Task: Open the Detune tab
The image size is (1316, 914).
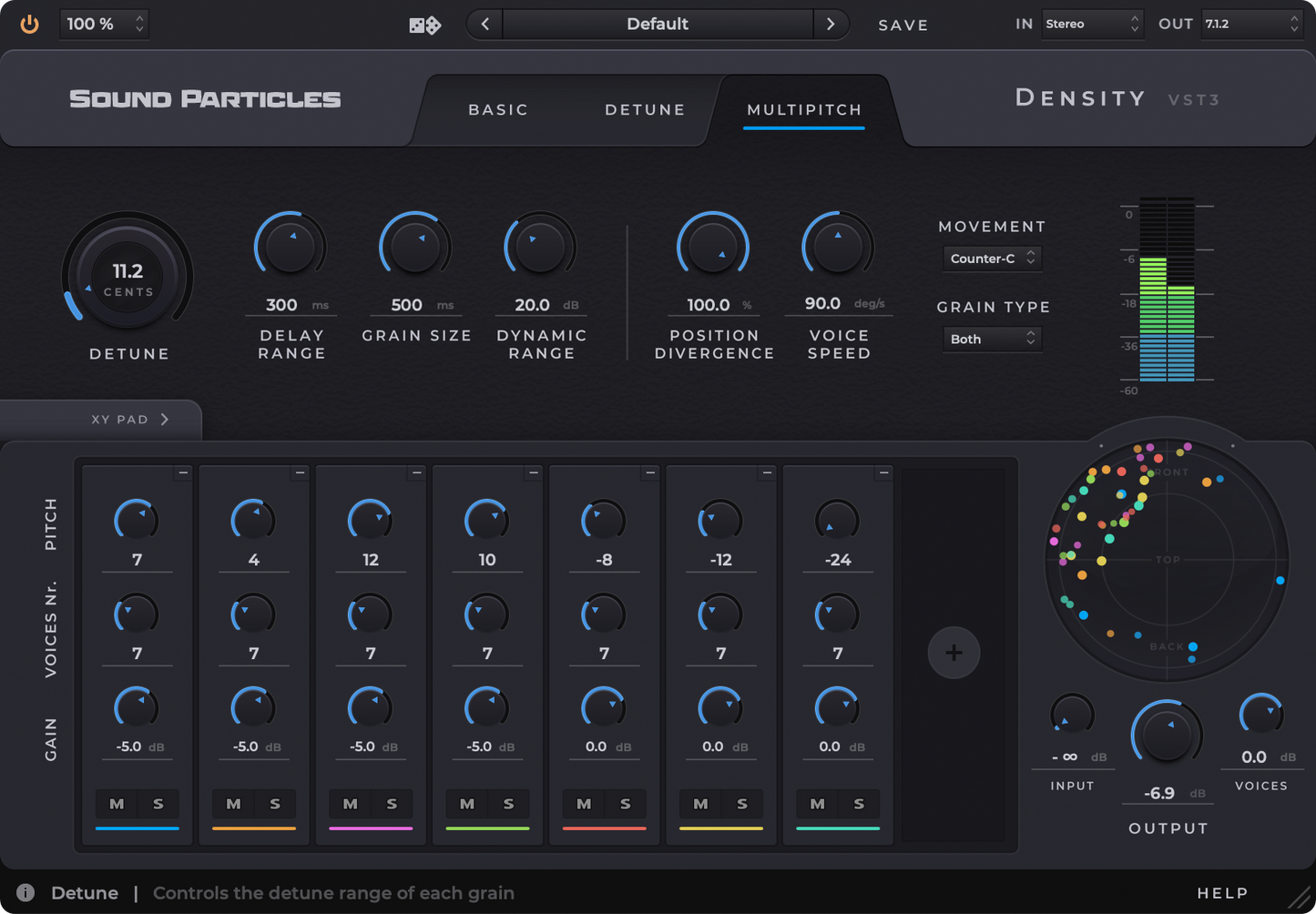Action: click(645, 109)
